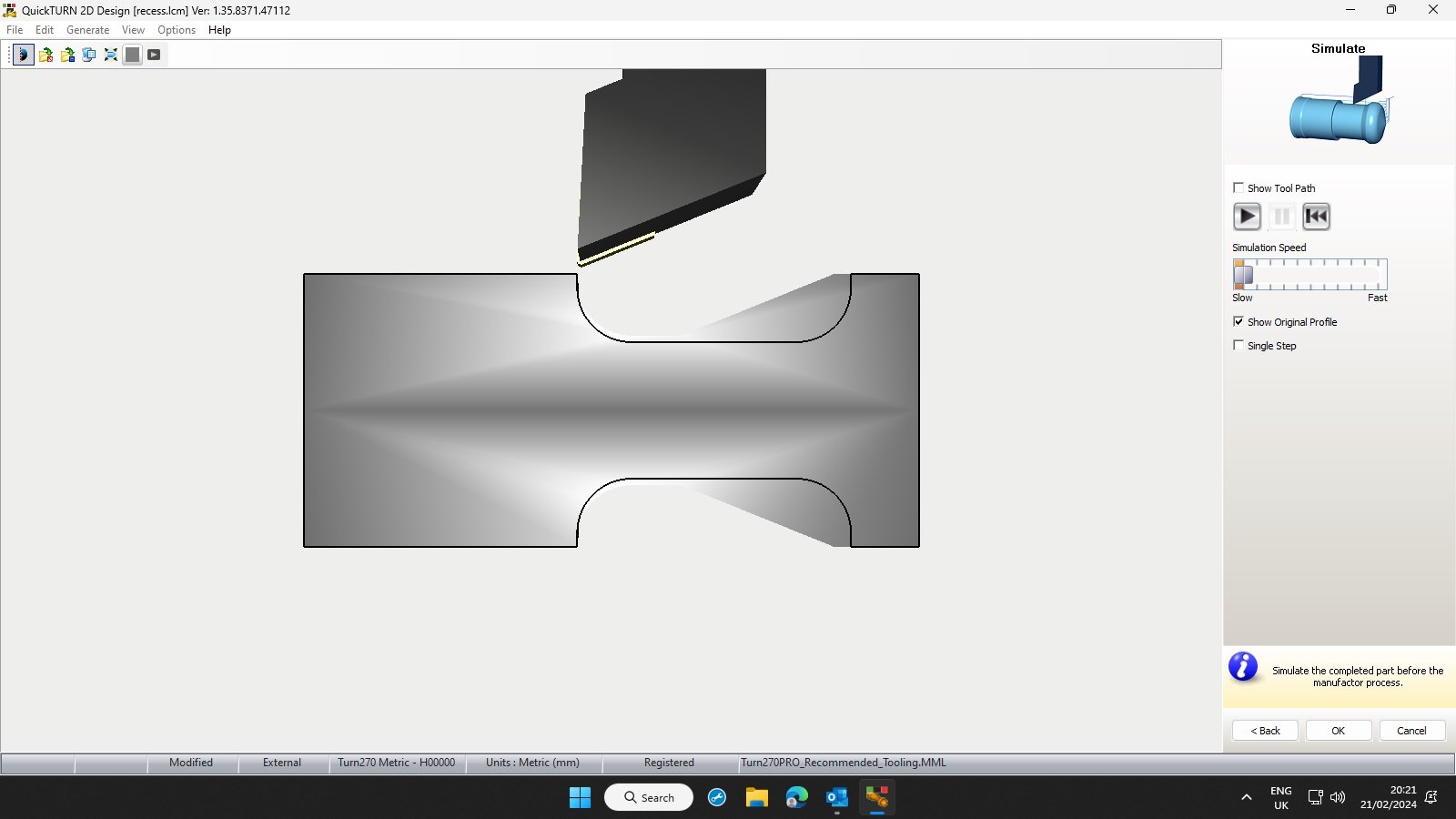The width and height of the screenshot is (1456, 819).
Task: Open the Options menu
Action: (177, 30)
